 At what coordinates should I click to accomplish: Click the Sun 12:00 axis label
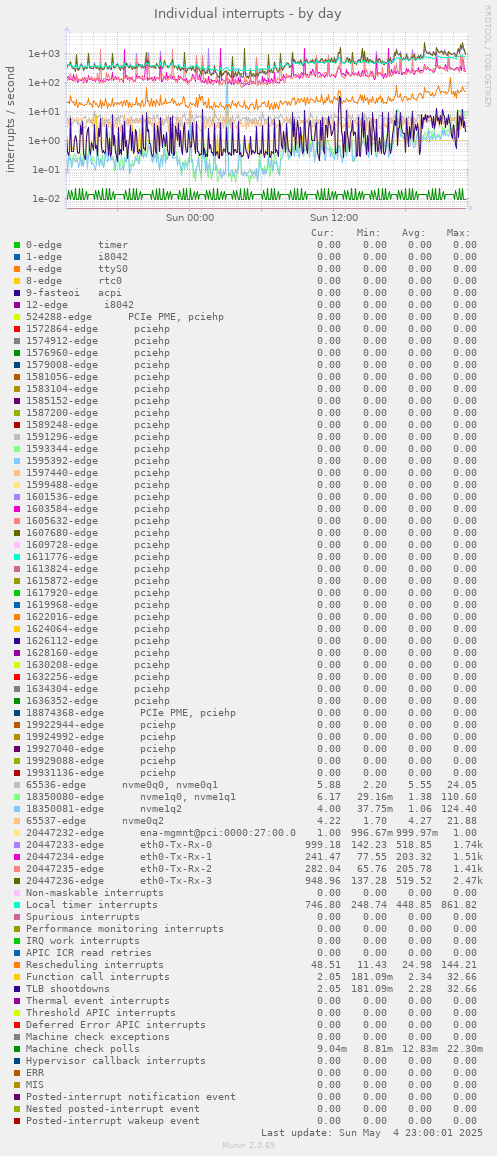[x=334, y=217]
